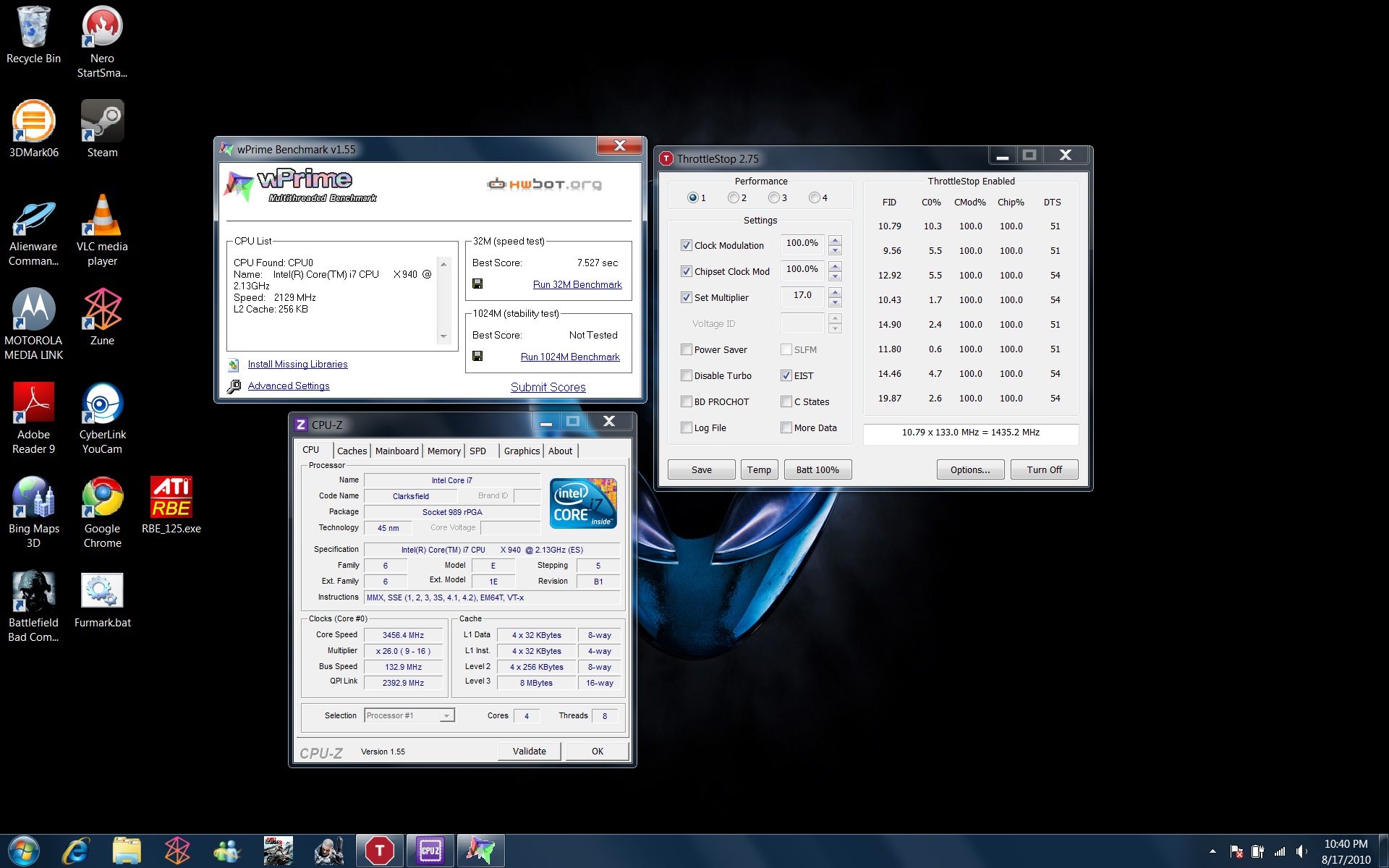The image size is (1389, 868).
Task: Open the Processor #1 selection dropdown
Action: [447, 715]
